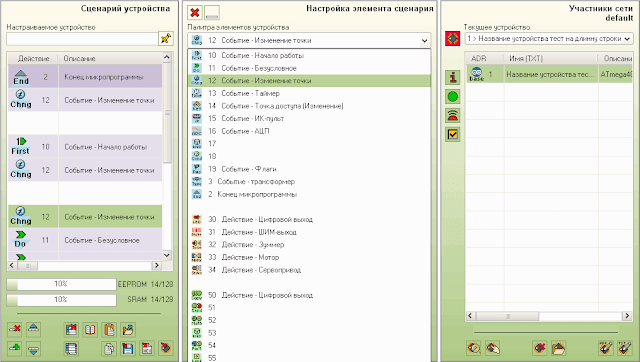Open the Текущее устройство dropdown

click(x=549, y=39)
